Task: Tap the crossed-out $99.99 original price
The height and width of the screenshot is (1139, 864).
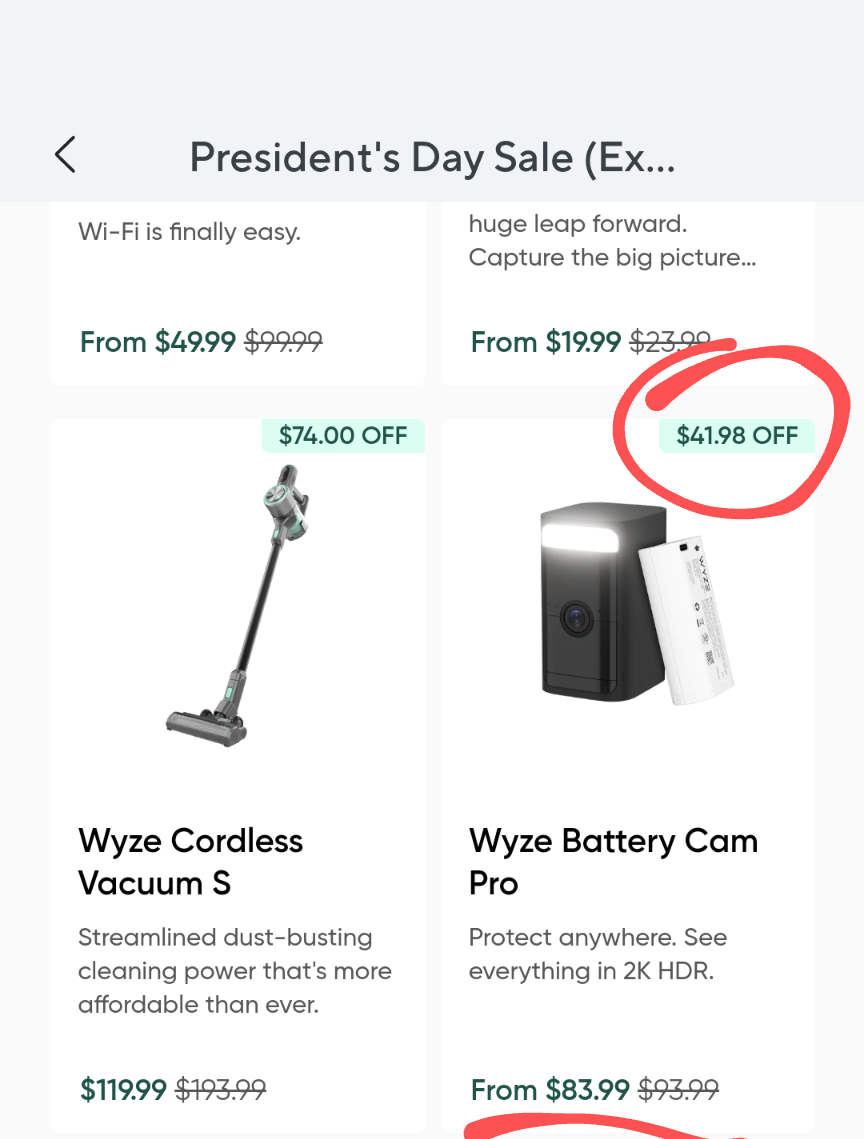Action: point(283,342)
